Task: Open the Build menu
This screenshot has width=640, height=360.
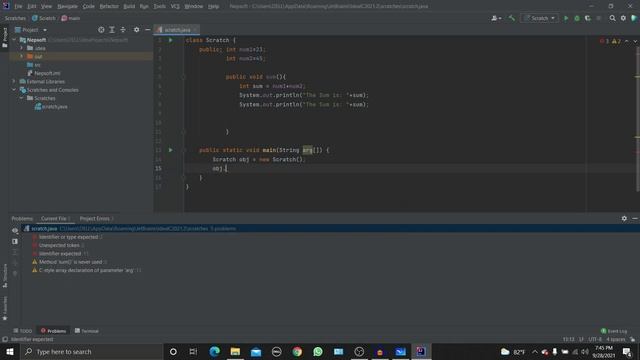Action: click(x=129, y=7)
